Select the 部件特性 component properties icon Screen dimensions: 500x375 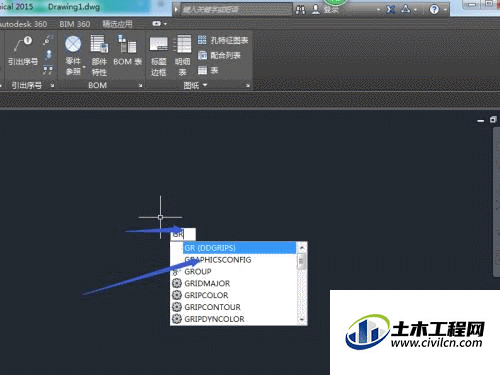99,55
